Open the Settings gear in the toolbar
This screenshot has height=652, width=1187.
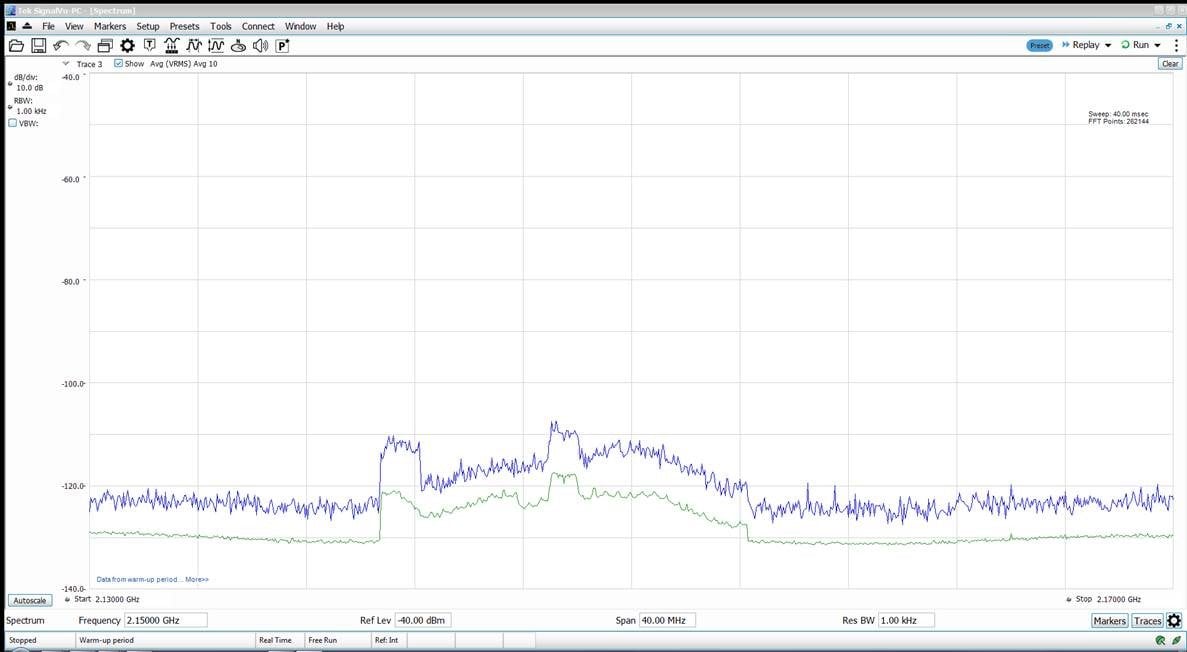(127, 45)
